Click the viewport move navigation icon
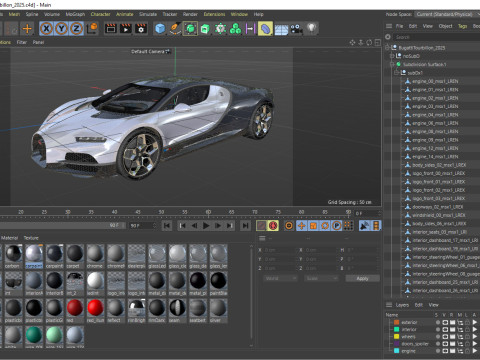The height and width of the screenshot is (360, 480). point(352,43)
